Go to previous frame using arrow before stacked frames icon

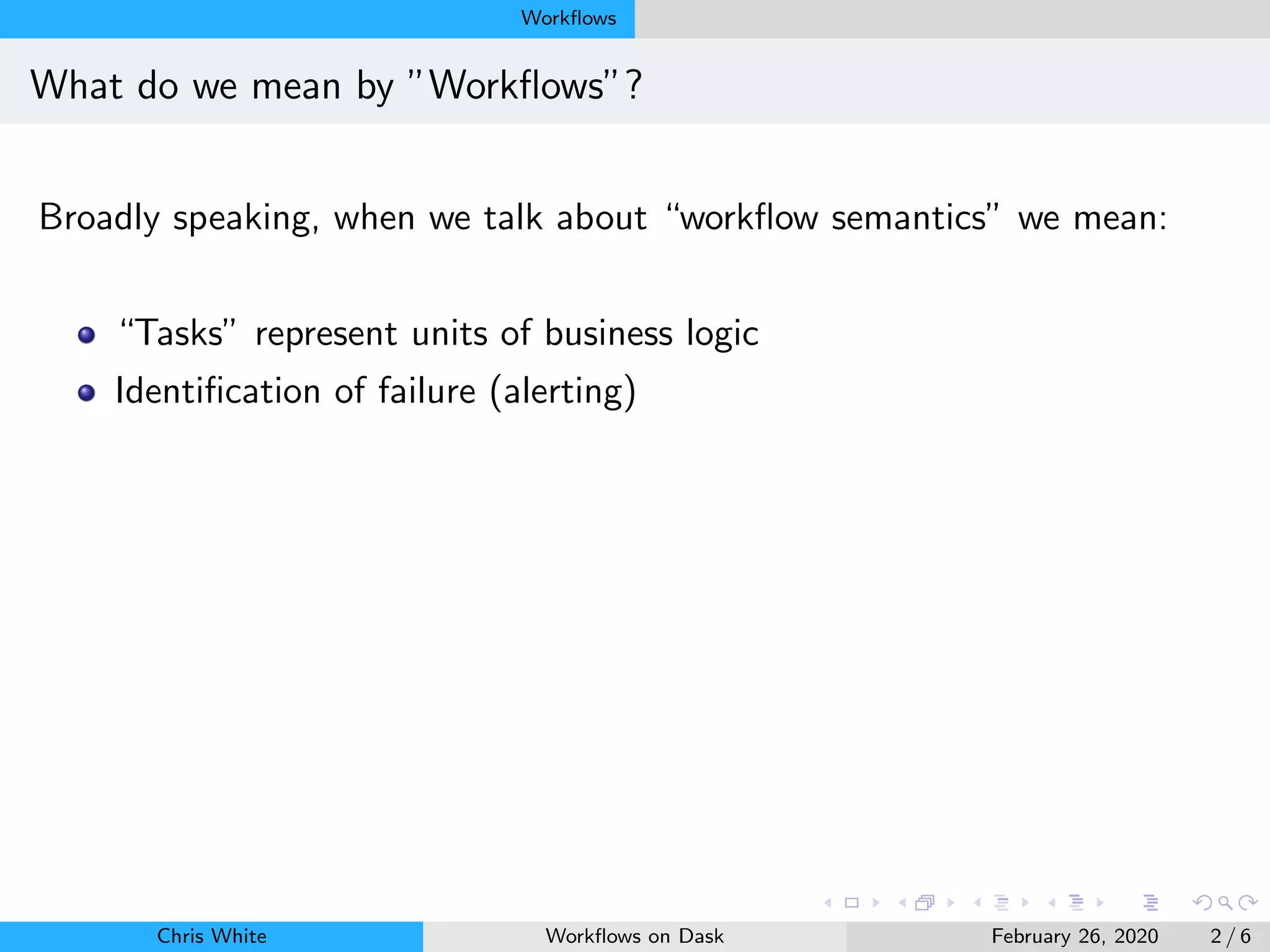902,903
